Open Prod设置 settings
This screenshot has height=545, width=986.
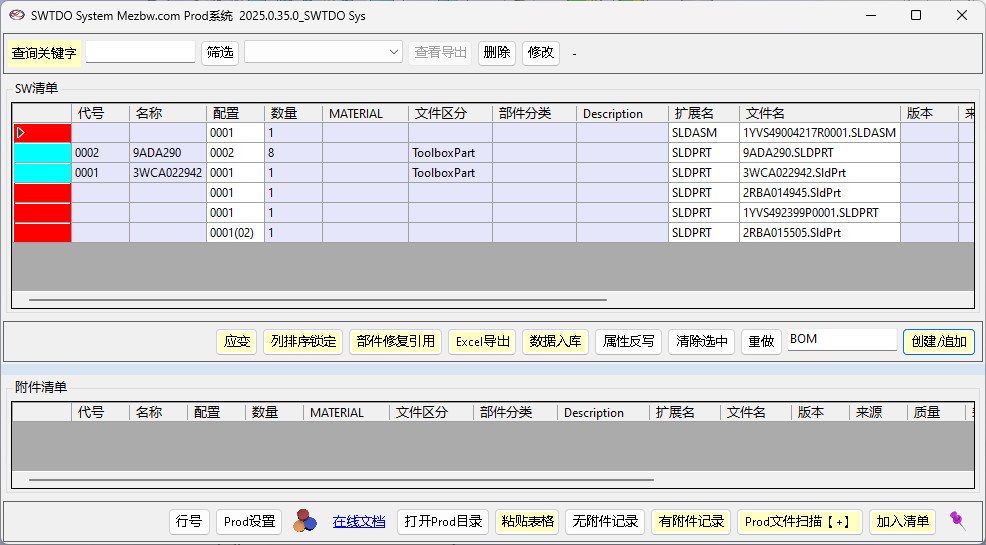[x=249, y=521]
